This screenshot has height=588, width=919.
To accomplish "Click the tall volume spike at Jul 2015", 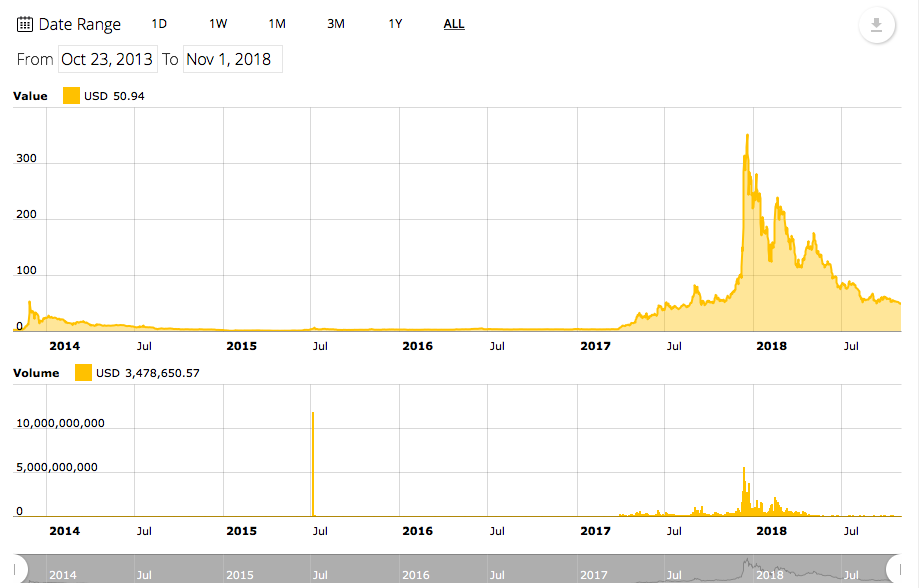I will pyautogui.click(x=313, y=463).
